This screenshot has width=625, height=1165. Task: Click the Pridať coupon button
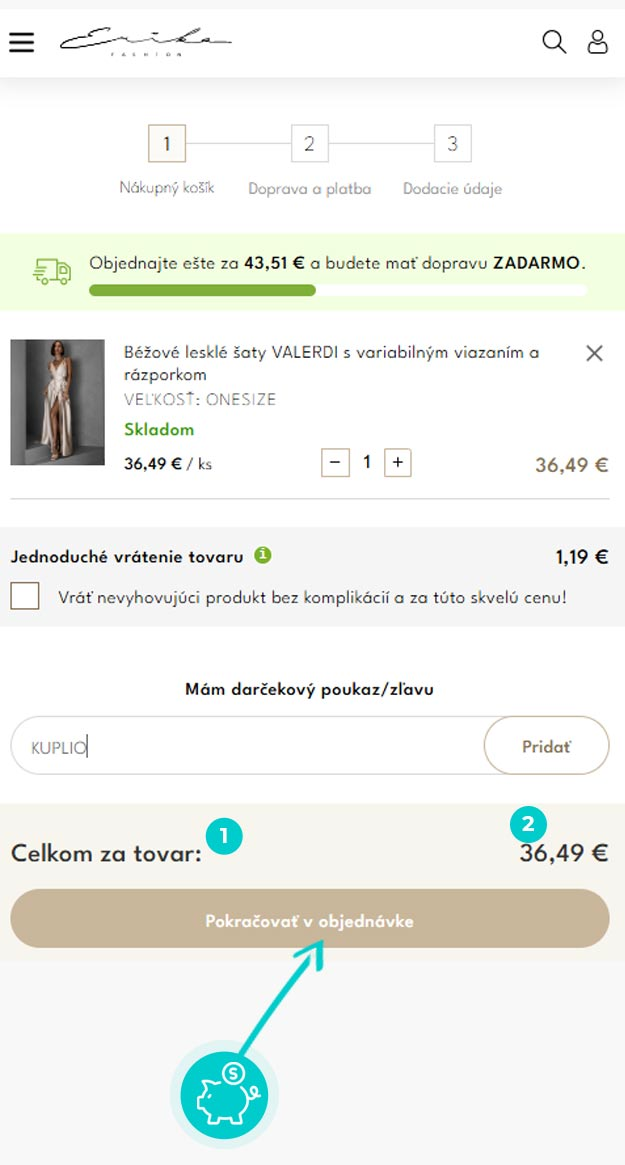click(546, 746)
